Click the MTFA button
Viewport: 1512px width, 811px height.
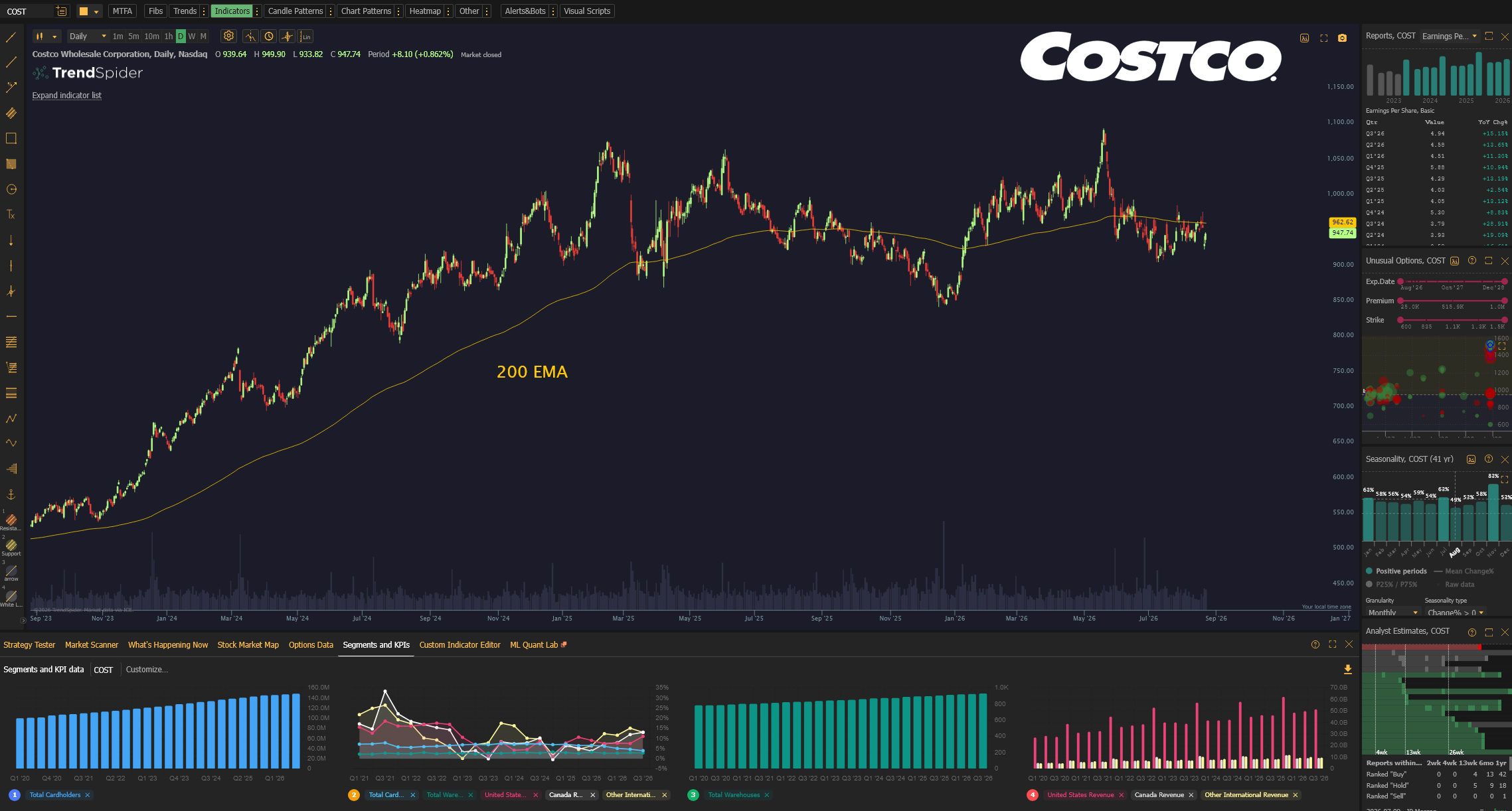coord(122,11)
